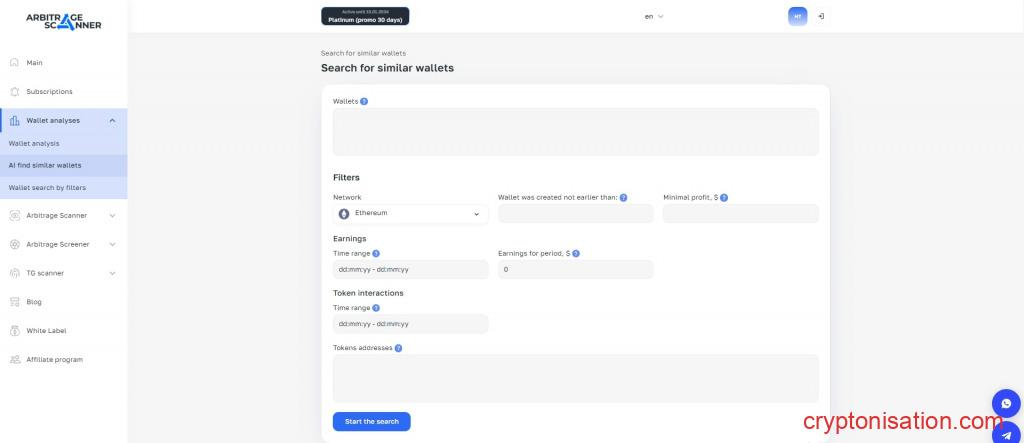Image resolution: width=1024 pixels, height=443 pixels.
Task: Click the Filters heading text
Action: pyautogui.click(x=346, y=178)
